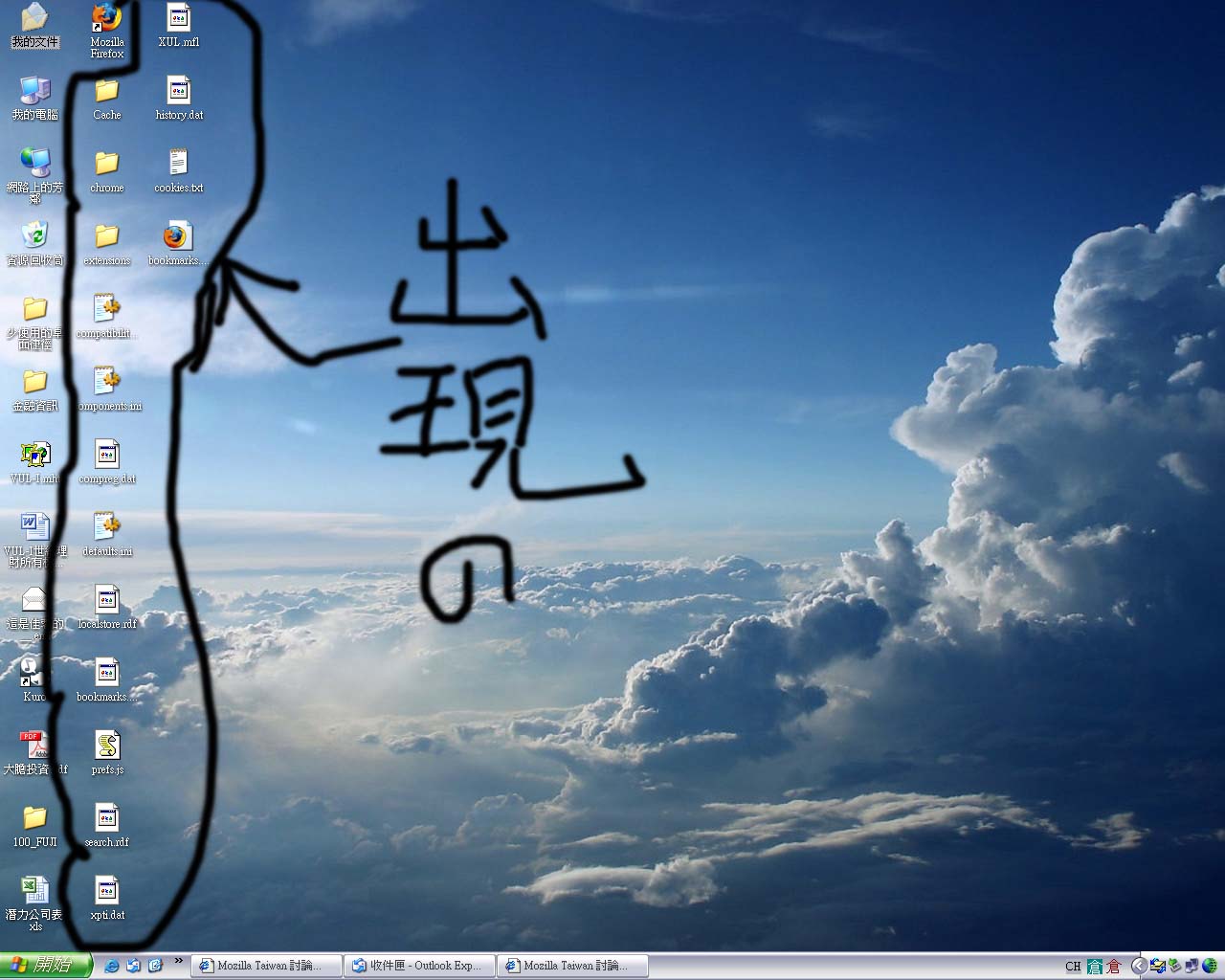This screenshot has height=980, width=1225.
Task: Click the Safely Remove Hardware tray icon
Action: 1175,967
